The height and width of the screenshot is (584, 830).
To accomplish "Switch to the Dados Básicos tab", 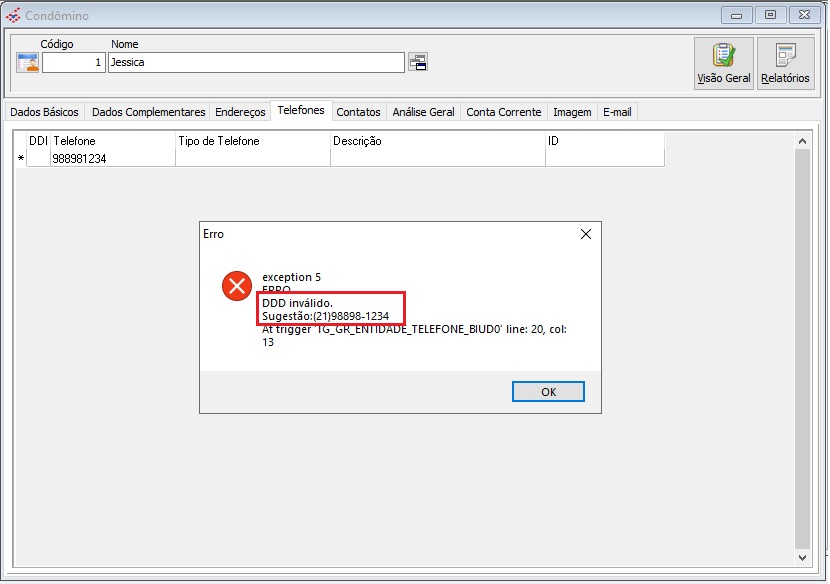I will tap(44, 112).
